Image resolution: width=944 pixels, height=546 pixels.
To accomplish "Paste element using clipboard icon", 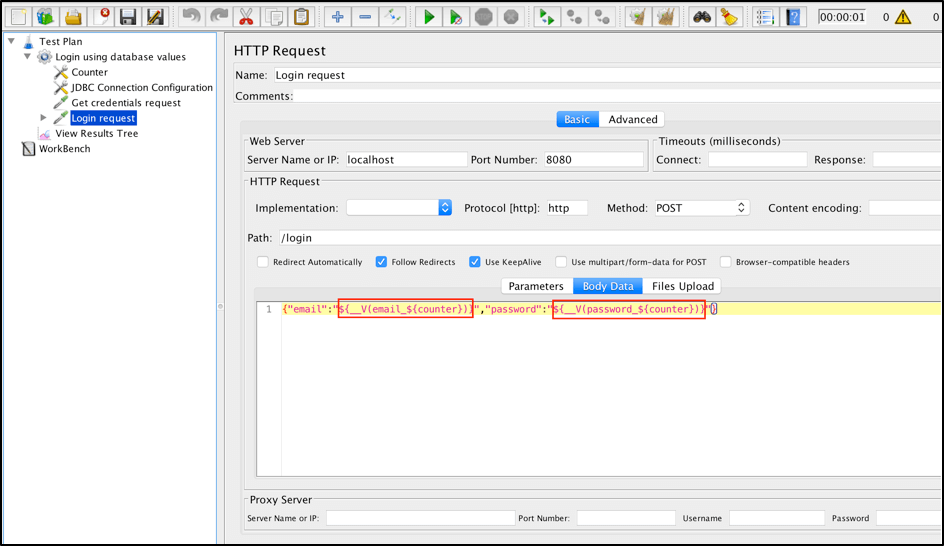I will click(302, 16).
